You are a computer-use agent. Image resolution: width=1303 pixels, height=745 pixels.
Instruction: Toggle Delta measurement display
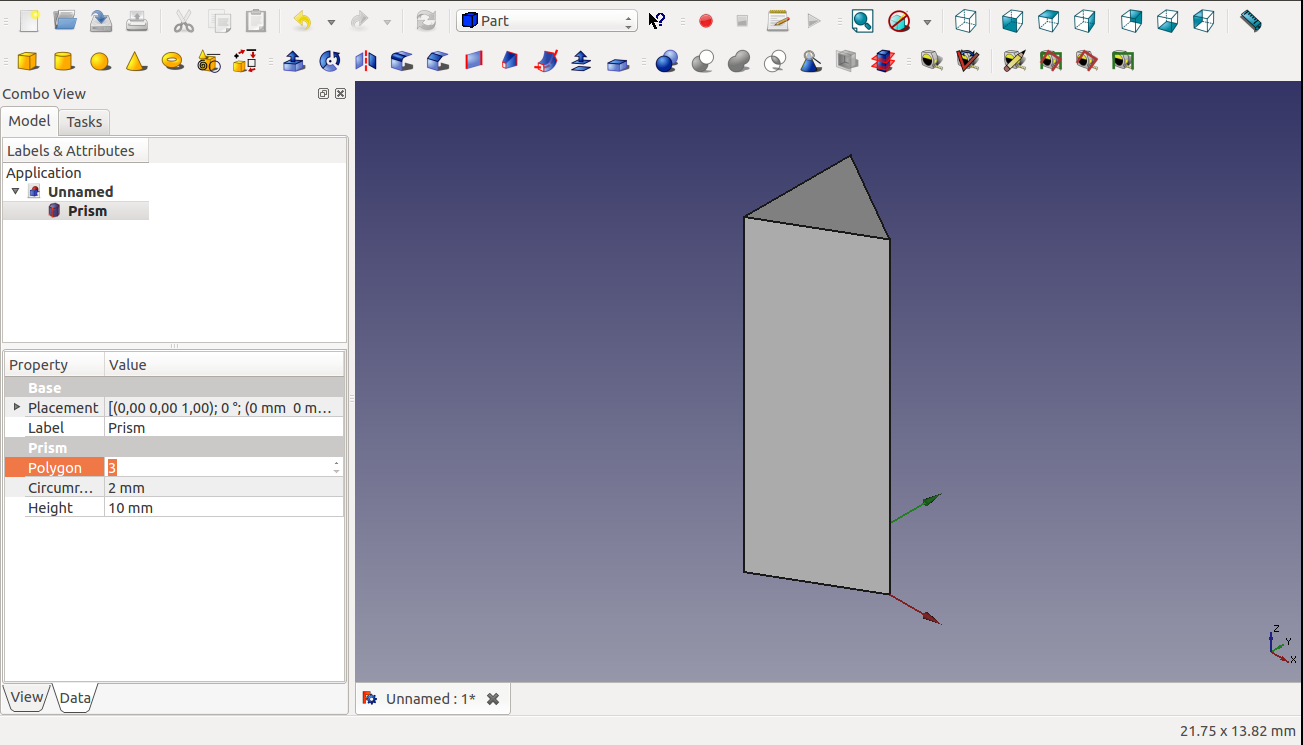1123,62
